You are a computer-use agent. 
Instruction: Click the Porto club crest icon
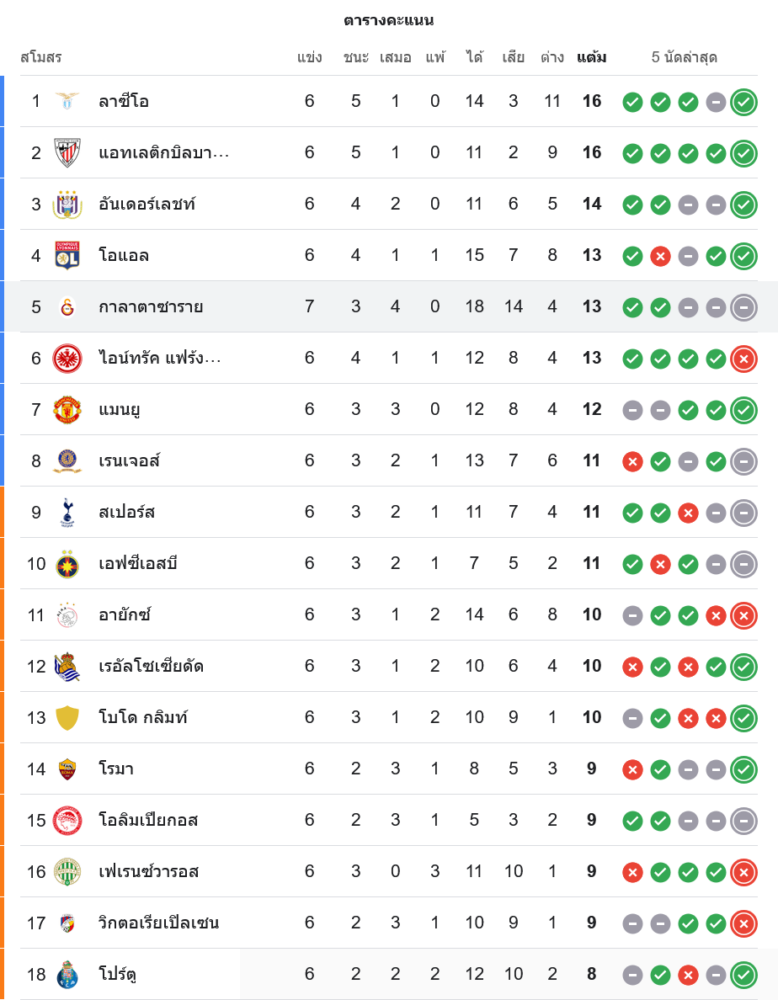pyautogui.click(x=67, y=974)
